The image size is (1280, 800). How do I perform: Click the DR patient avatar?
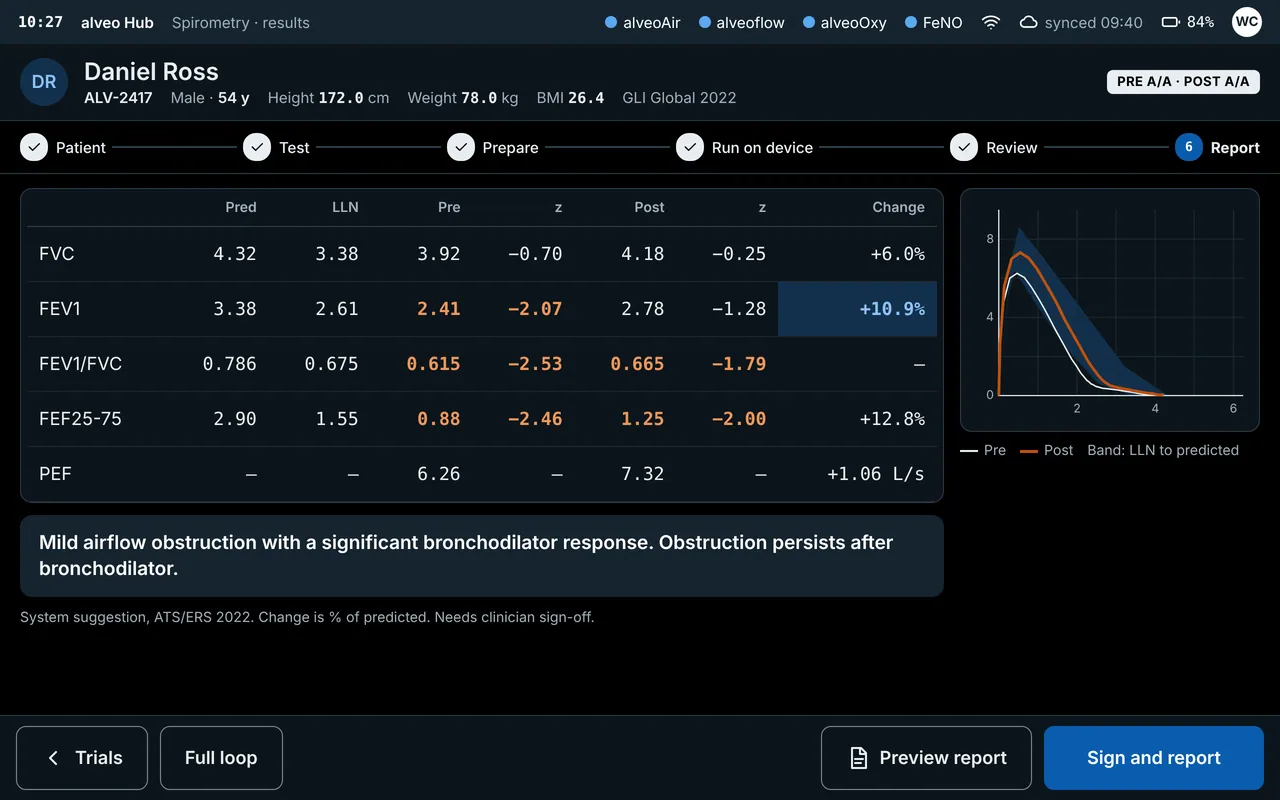[x=44, y=82]
